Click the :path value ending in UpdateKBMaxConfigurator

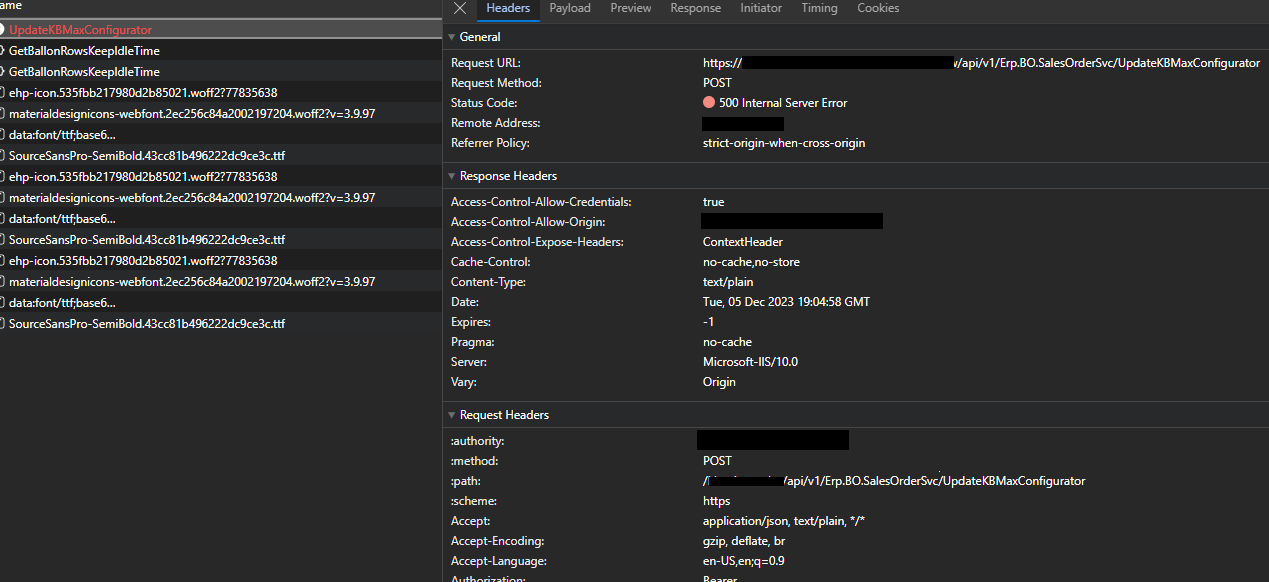[894, 481]
